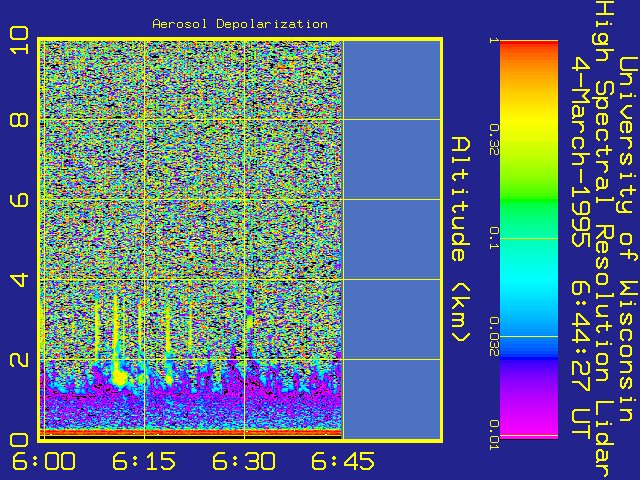
Task: Click the '0.032' color scale label
Action: (493, 336)
